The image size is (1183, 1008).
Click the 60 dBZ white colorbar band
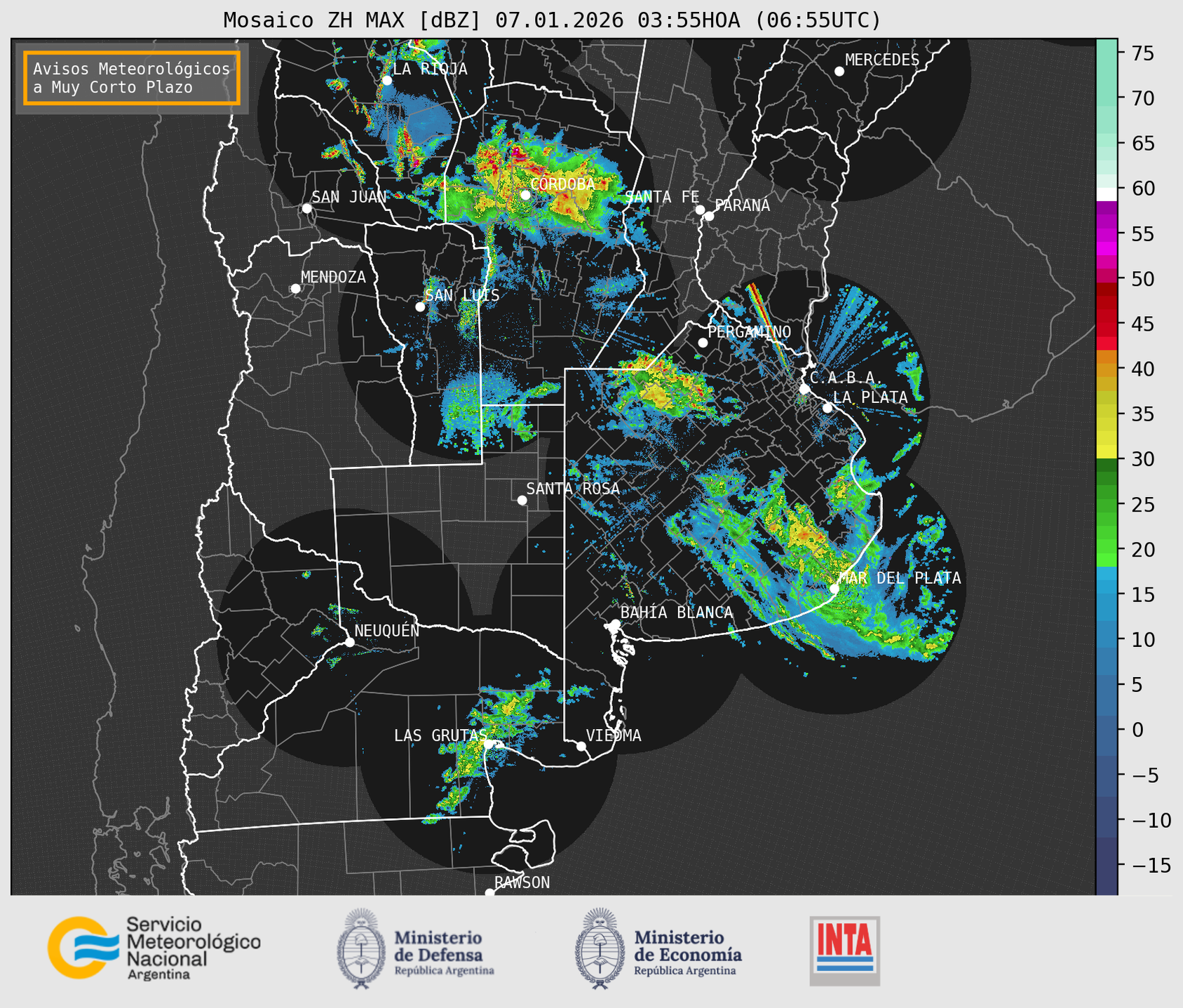[x=1107, y=194]
